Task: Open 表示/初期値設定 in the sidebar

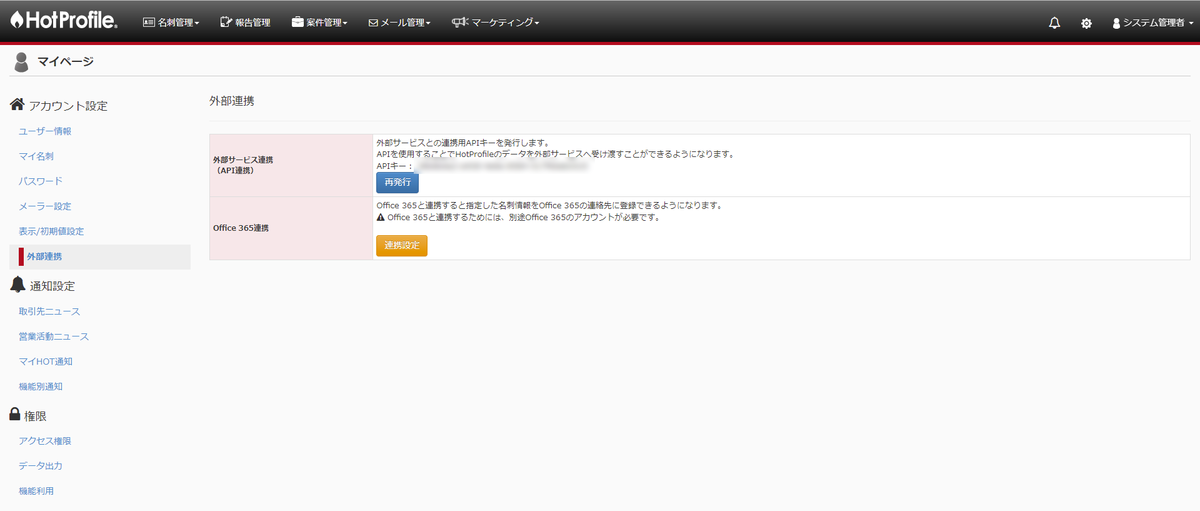Action: tap(51, 231)
